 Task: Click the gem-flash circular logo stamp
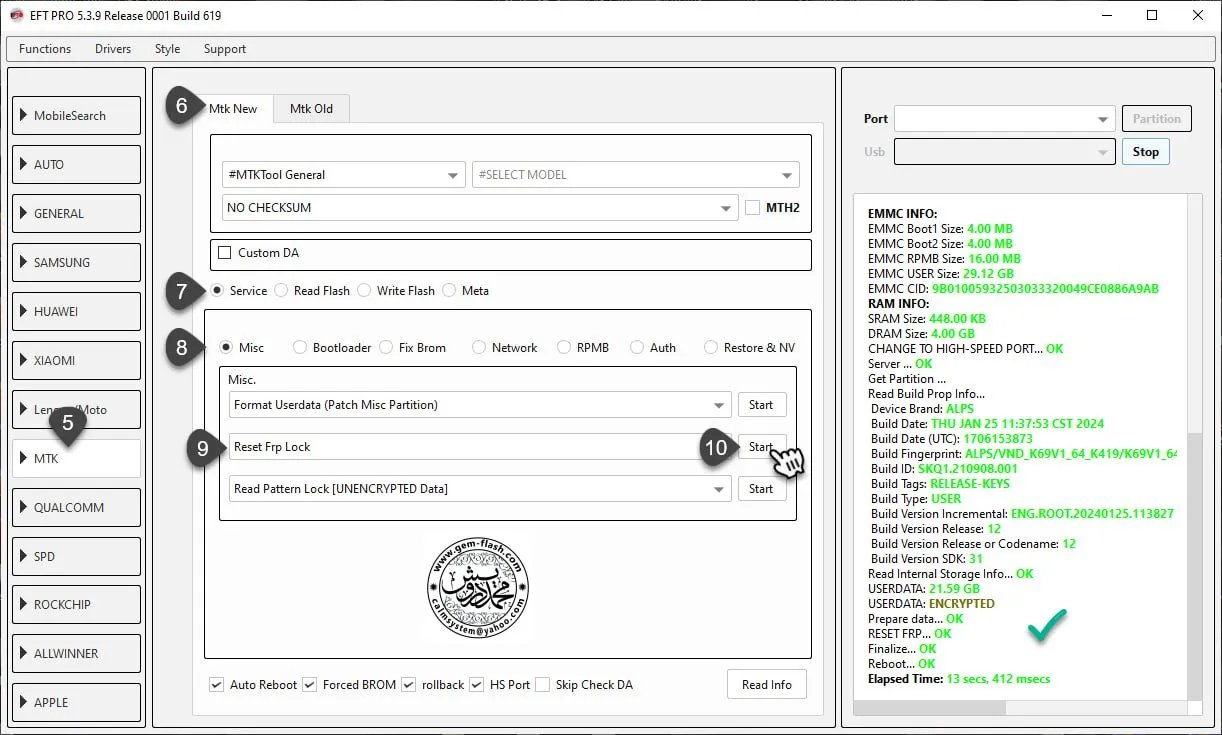click(x=478, y=589)
